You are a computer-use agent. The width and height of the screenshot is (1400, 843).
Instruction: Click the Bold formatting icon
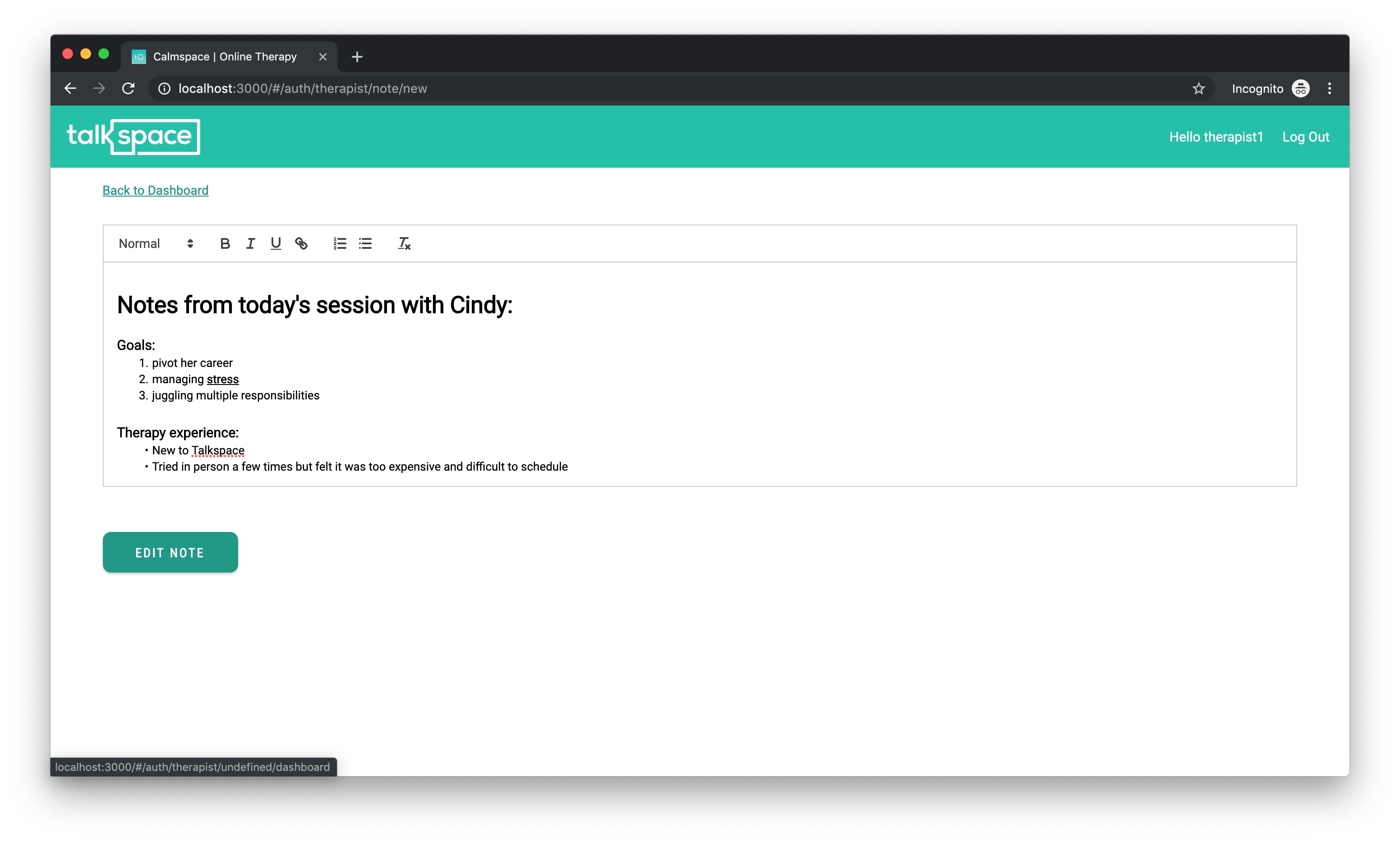[x=224, y=243]
